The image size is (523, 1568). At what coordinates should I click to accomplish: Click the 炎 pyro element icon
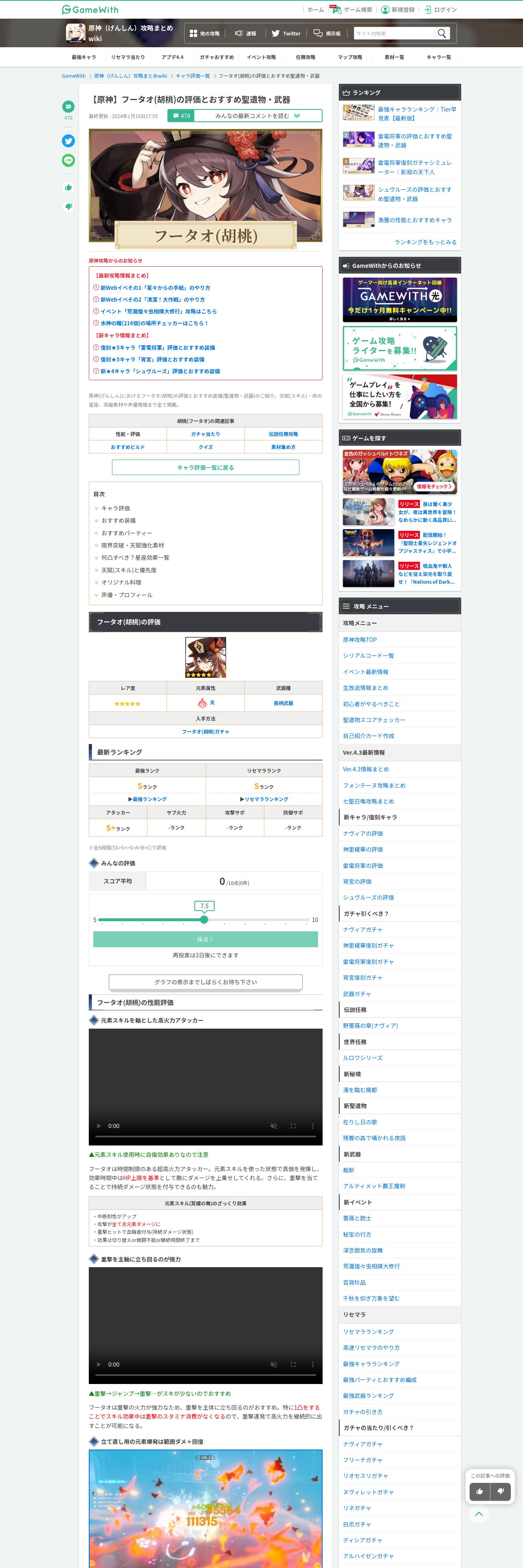tap(202, 703)
